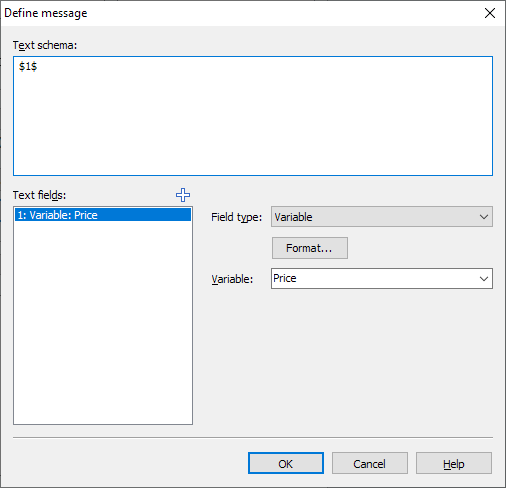Close the Define message dialog
Screen dimensions: 506x488
(490, 13)
